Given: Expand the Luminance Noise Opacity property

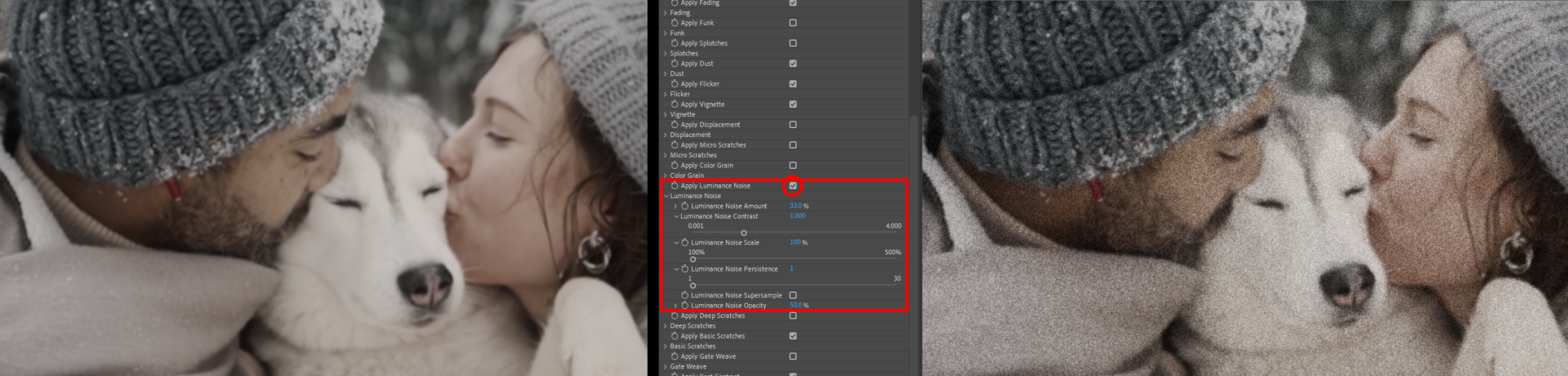Looking at the screenshot, I should point(675,305).
